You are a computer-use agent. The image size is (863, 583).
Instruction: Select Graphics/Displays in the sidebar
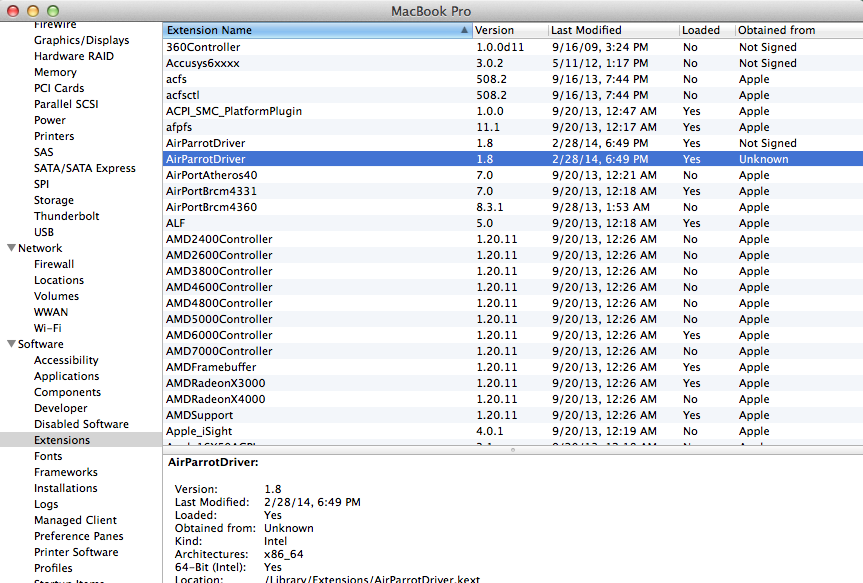pos(81,40)
